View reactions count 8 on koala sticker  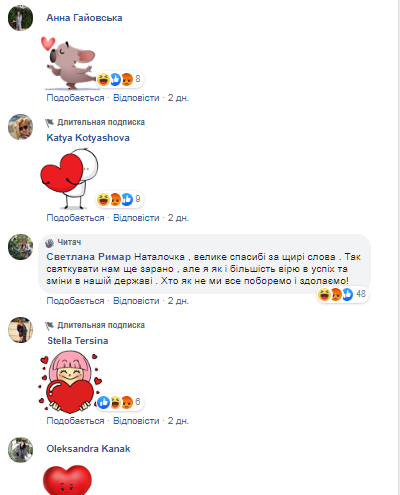pos(119,79)
